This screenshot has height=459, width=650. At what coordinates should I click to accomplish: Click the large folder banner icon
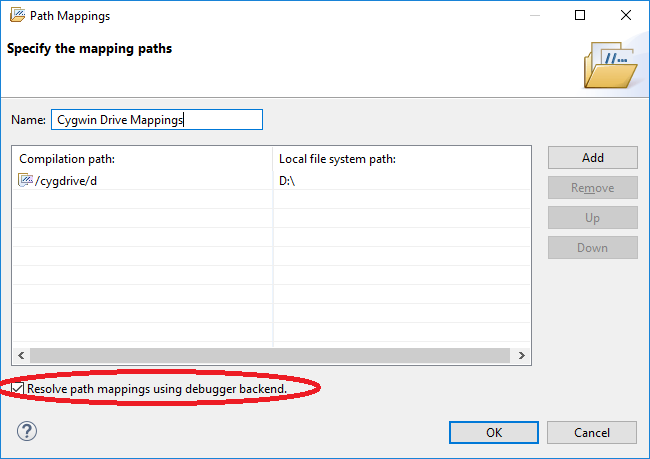[x=610, y=65]
